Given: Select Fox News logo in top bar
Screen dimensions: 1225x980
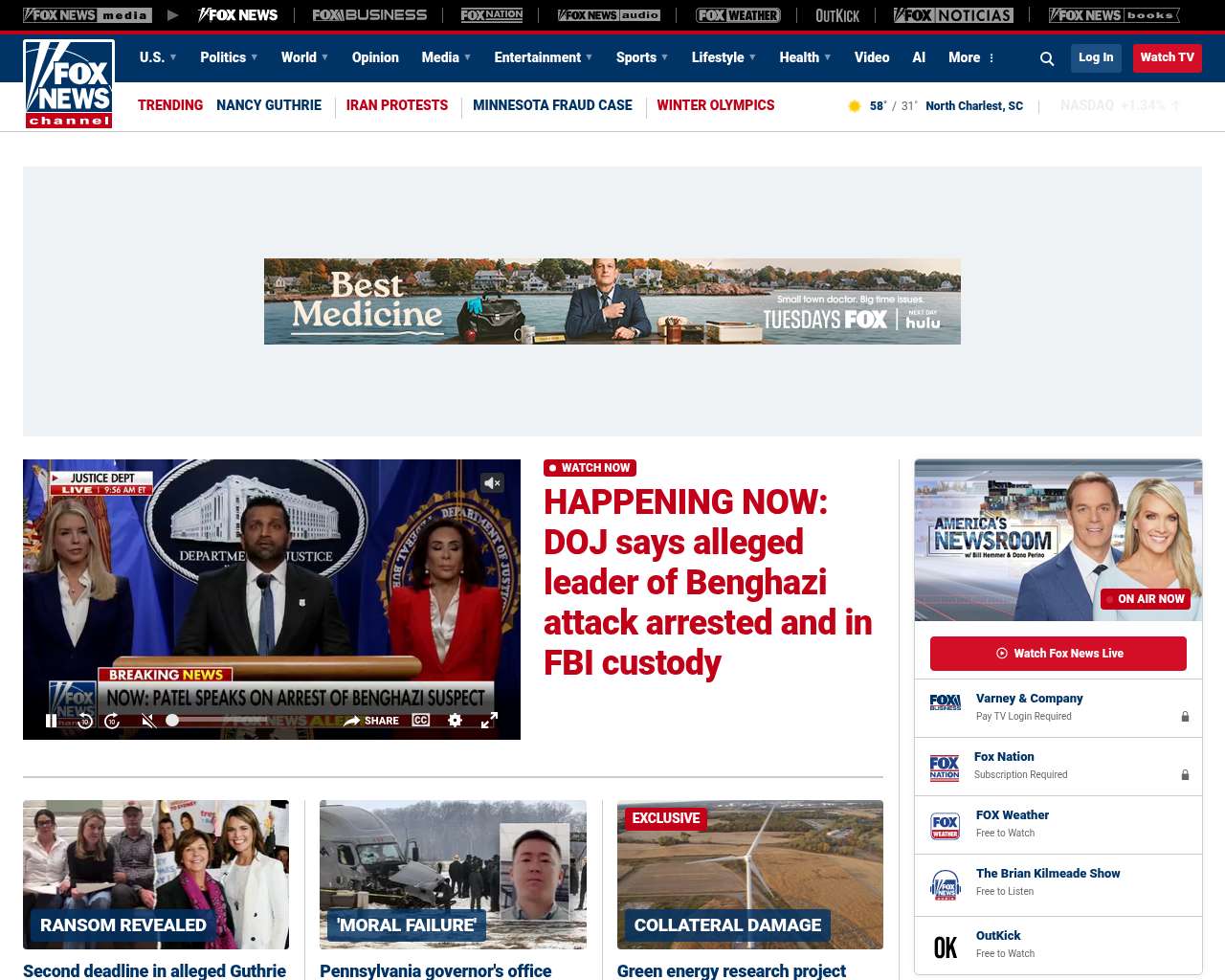Looking at the screenshot, I should [237, 15].
